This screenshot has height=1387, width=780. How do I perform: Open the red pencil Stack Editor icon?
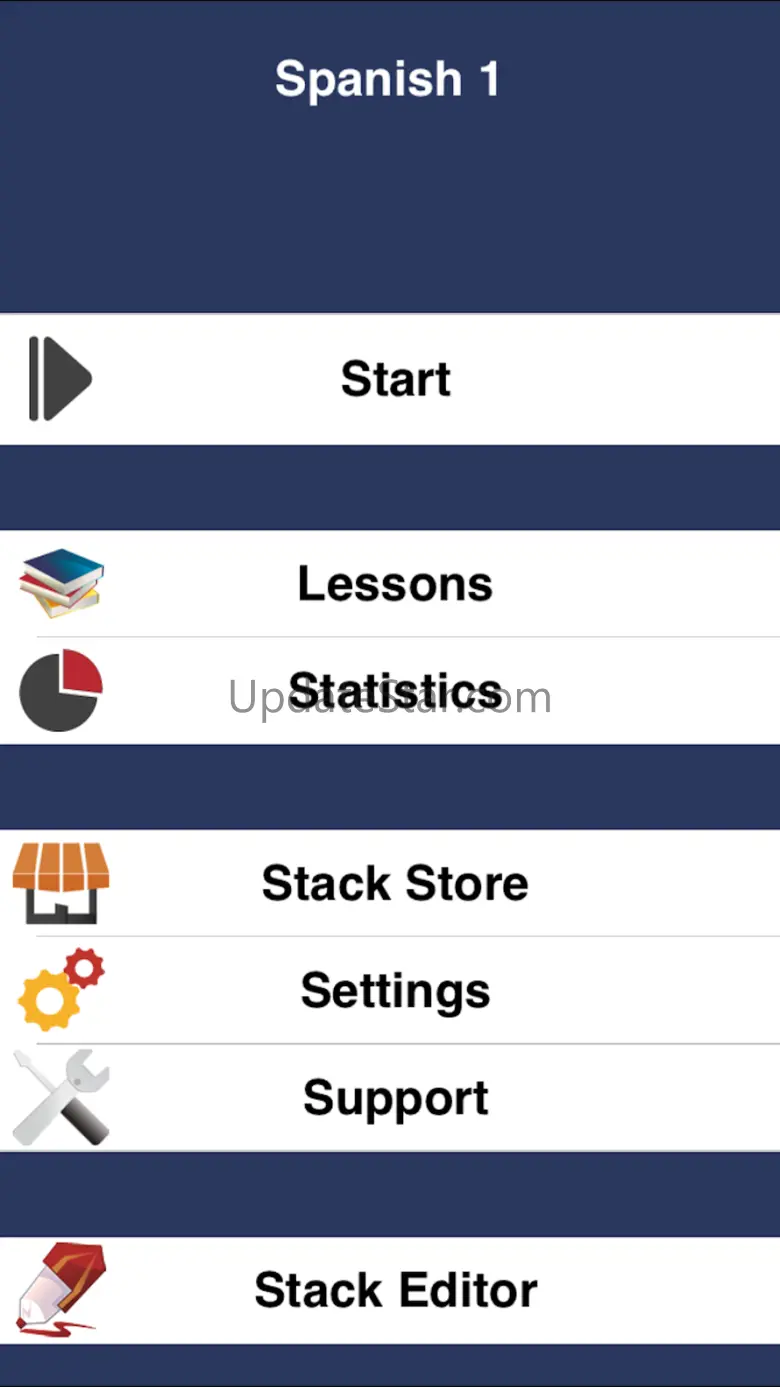pos(61,1289)
